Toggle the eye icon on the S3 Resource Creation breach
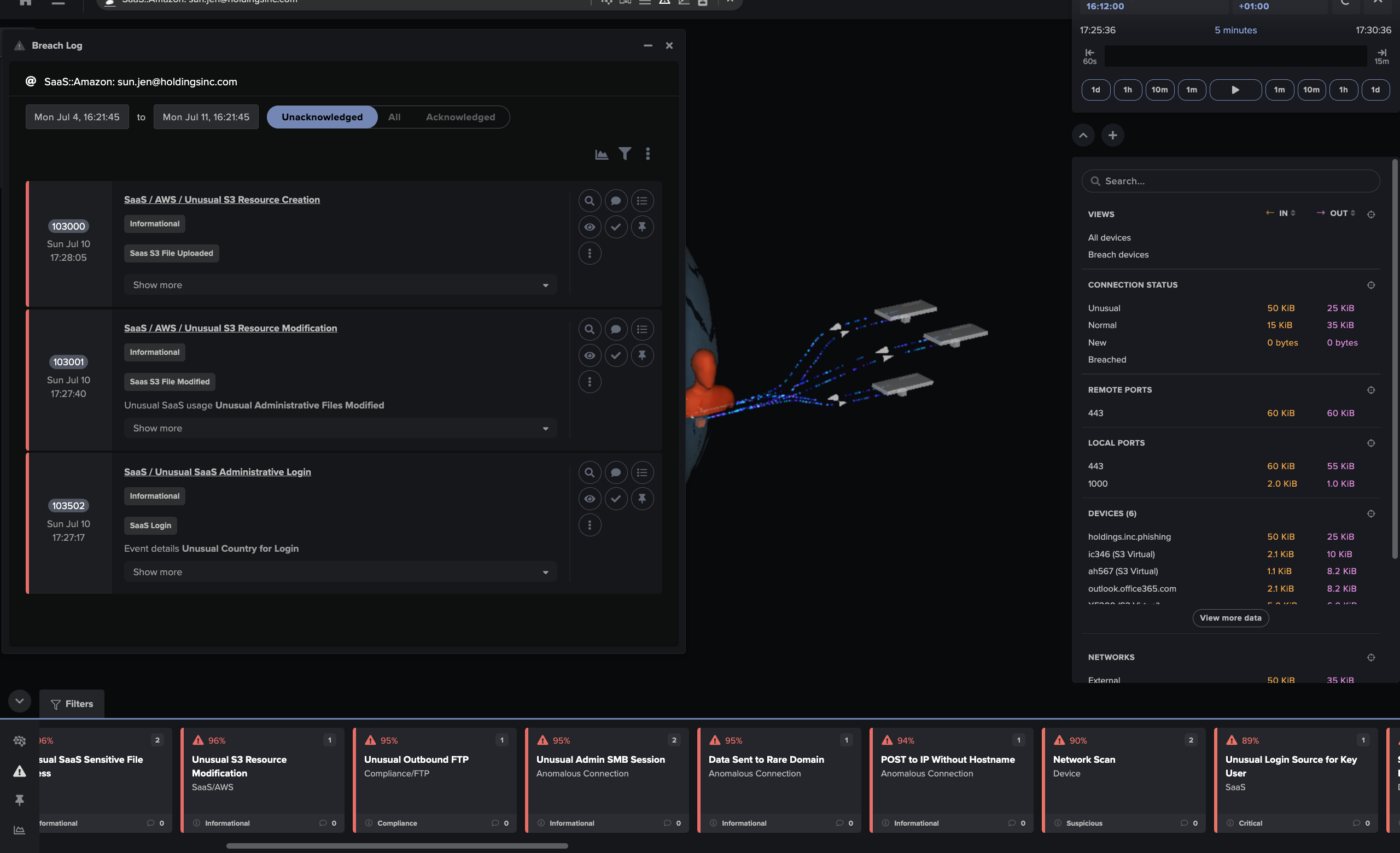 click(589, 226)
